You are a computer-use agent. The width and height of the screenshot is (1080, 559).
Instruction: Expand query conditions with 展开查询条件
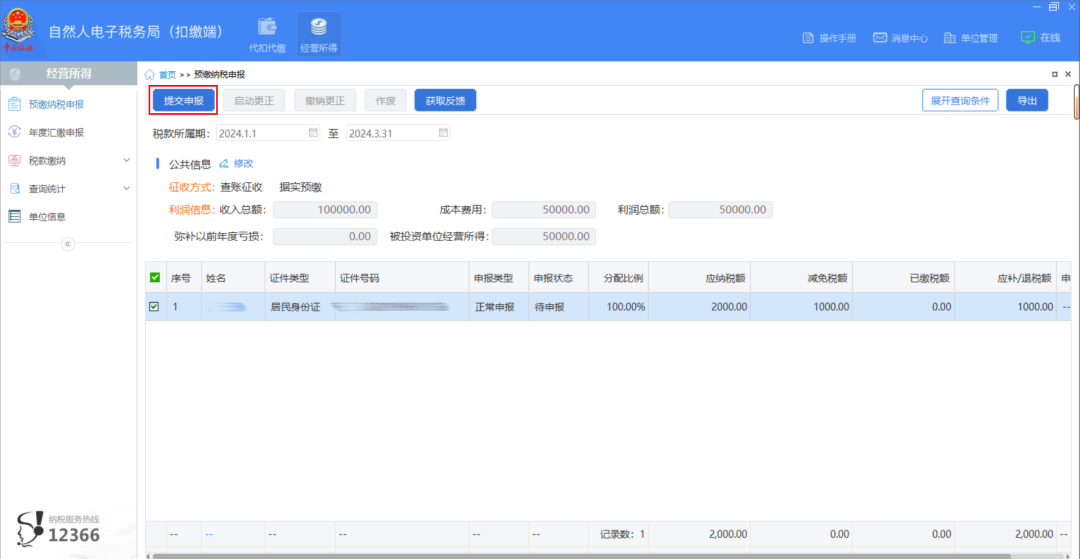[960, 101]
